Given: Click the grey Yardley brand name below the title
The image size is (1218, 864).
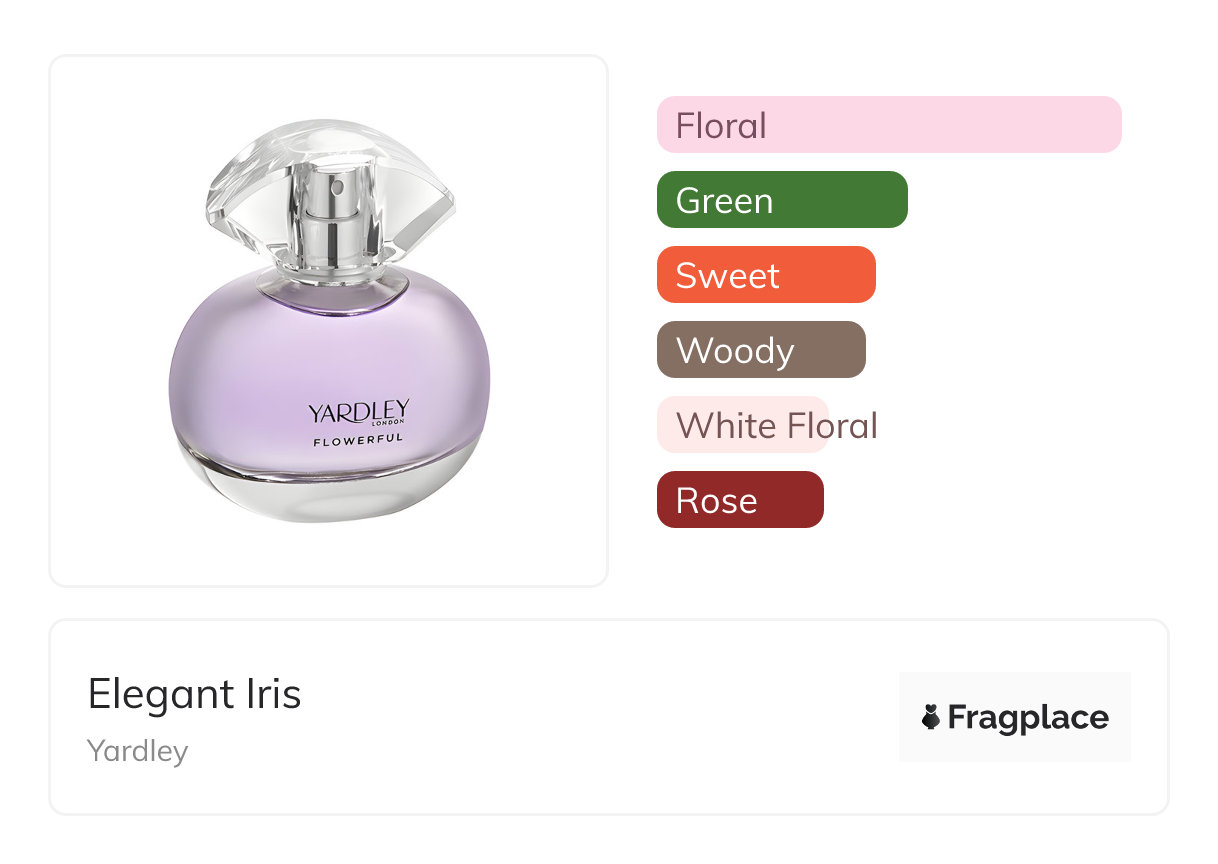Looking at the screenshot, I should pos(137,750).
